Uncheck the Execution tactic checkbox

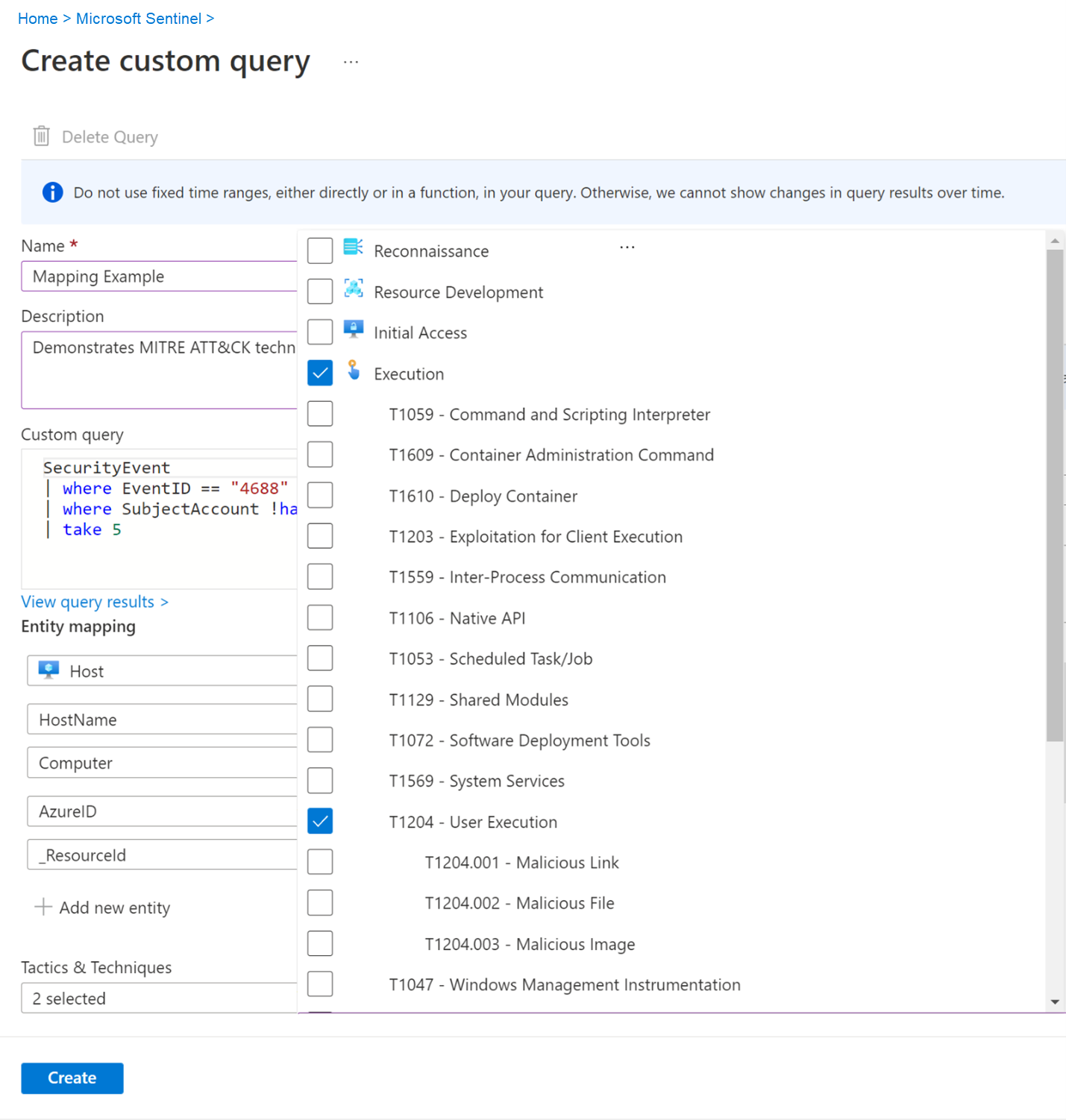(320, 373)
